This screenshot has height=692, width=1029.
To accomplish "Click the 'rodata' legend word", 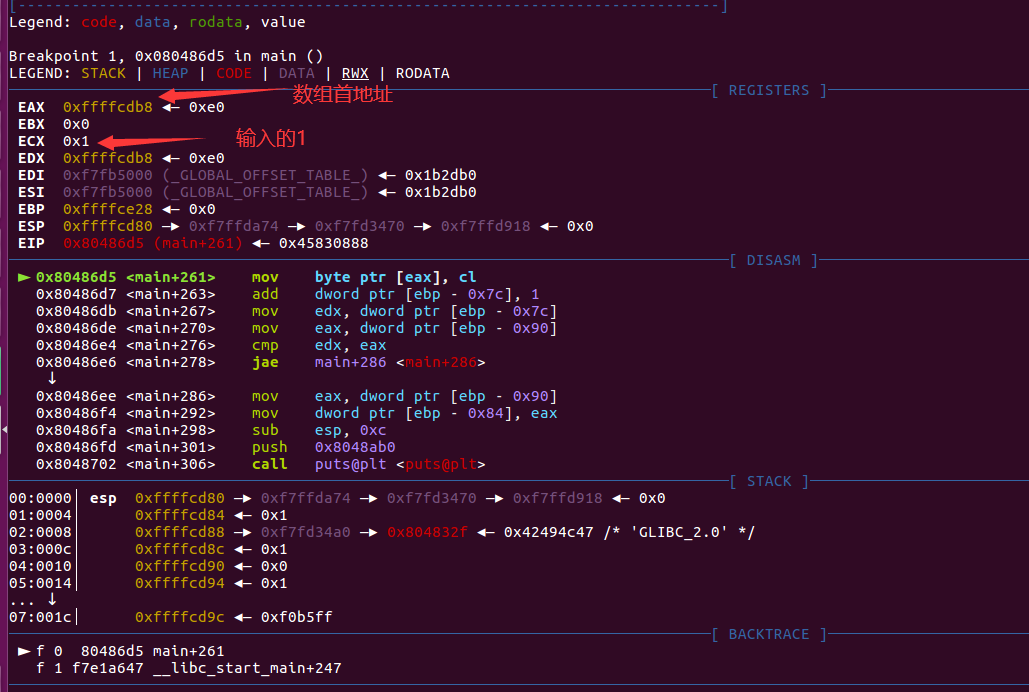I will (x=215, y=22).
